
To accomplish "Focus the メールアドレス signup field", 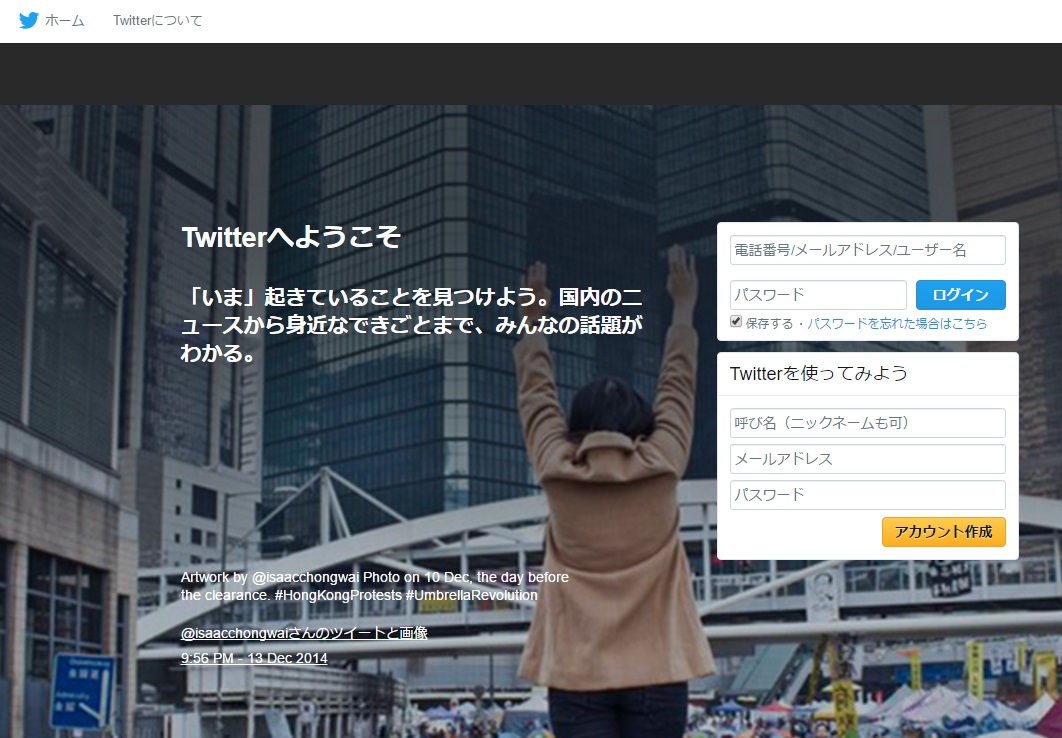I will 868,459.
